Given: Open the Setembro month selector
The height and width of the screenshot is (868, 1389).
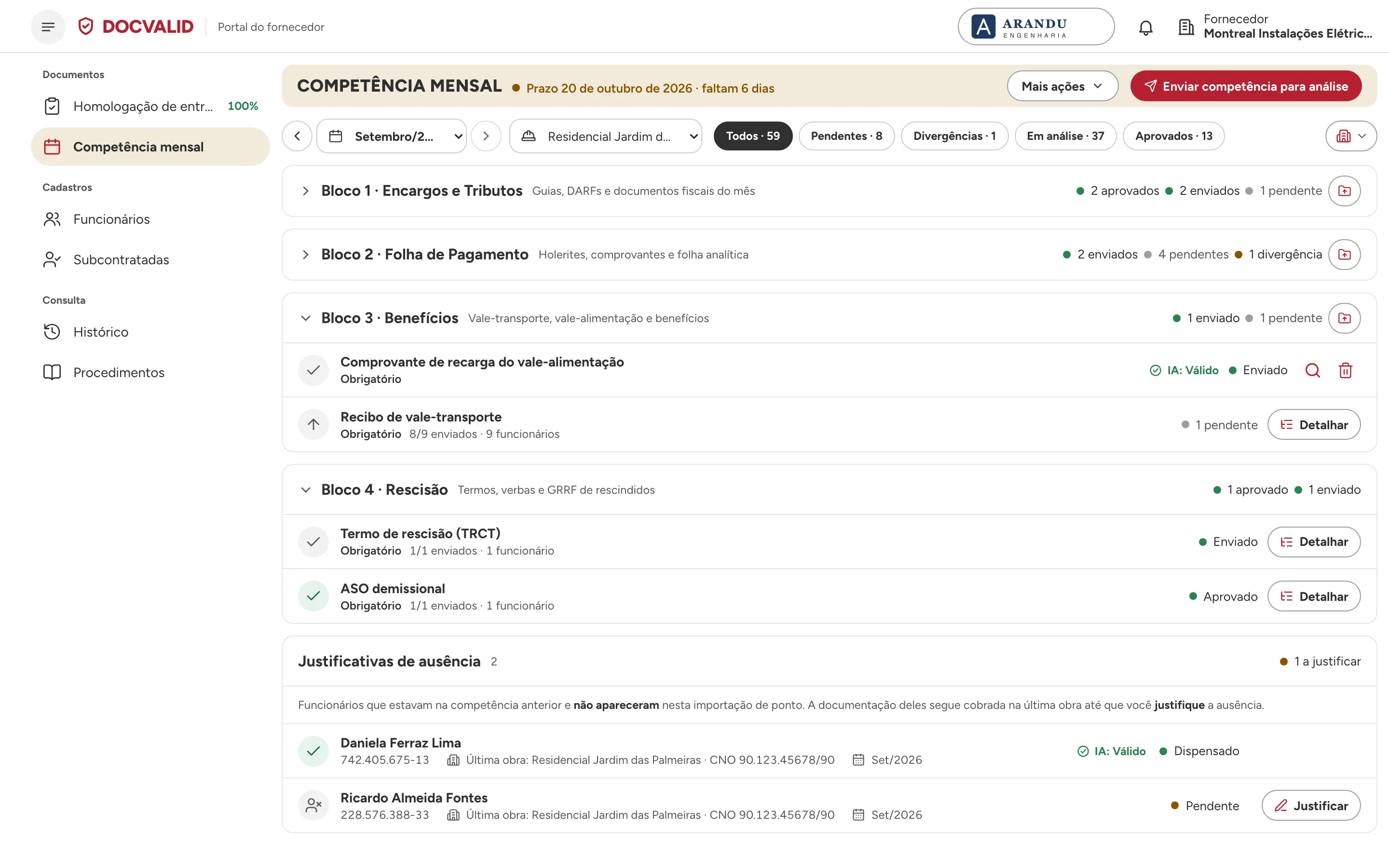Looking at the screenshot, I should (392, 136).
